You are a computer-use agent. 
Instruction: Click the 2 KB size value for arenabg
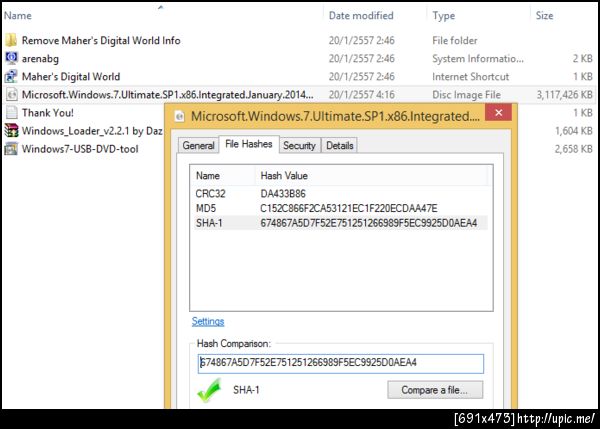click(582, 59)
